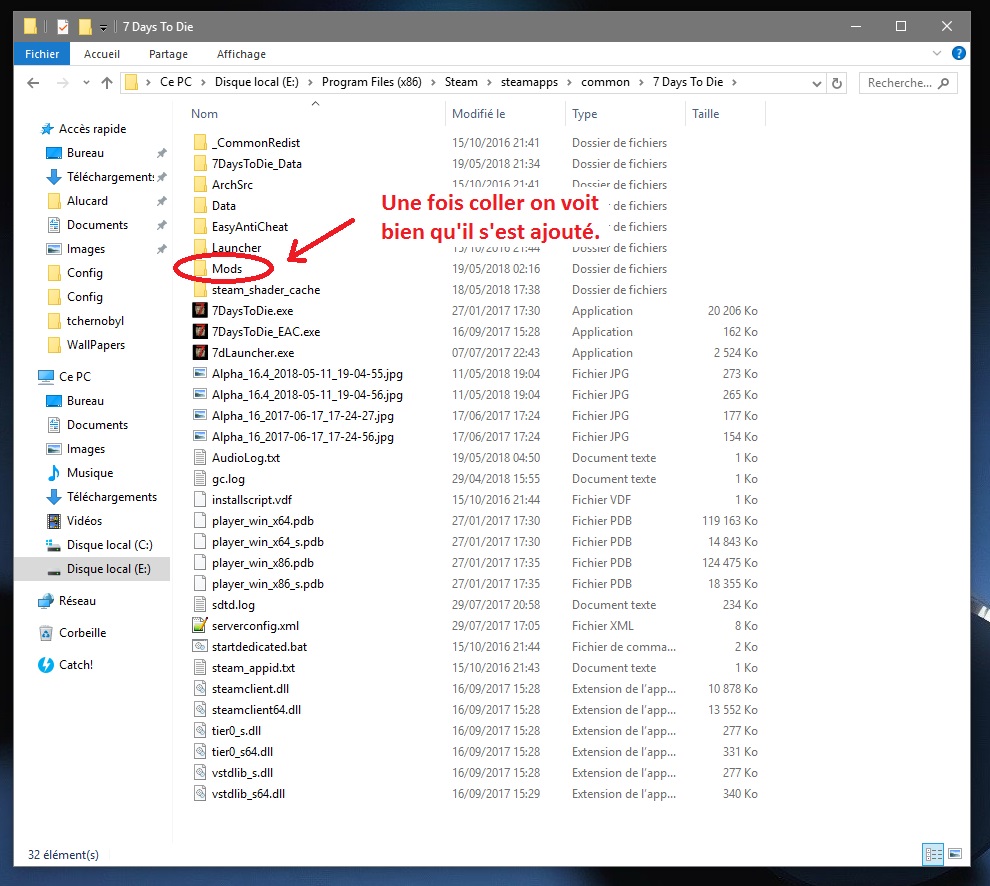Click the Forward navigation arrow
This screenshot has width=990, height=886.
point(62,83)
